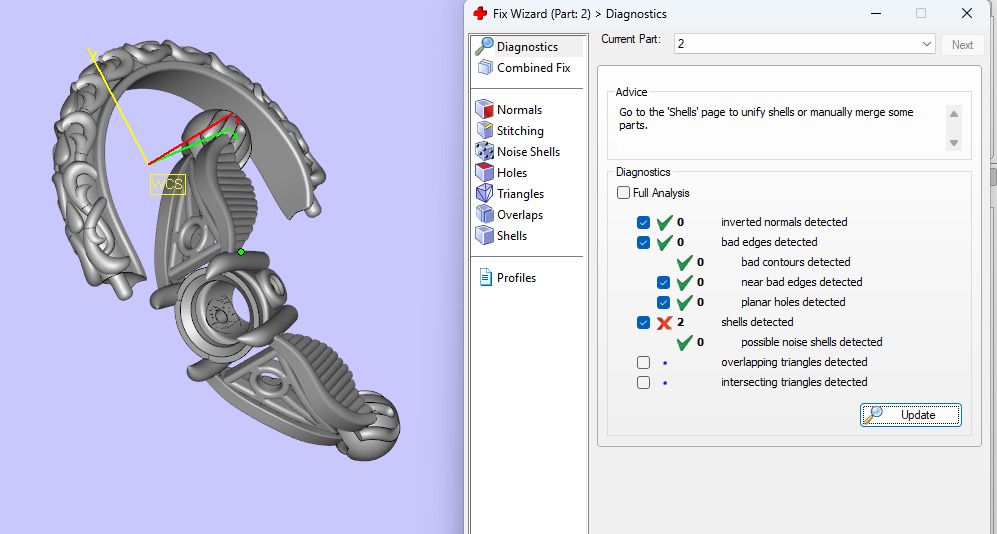The width and height of the screenshot is (997, 534).
Task: Click the green point on the model
Action: [x=241, y=252]
